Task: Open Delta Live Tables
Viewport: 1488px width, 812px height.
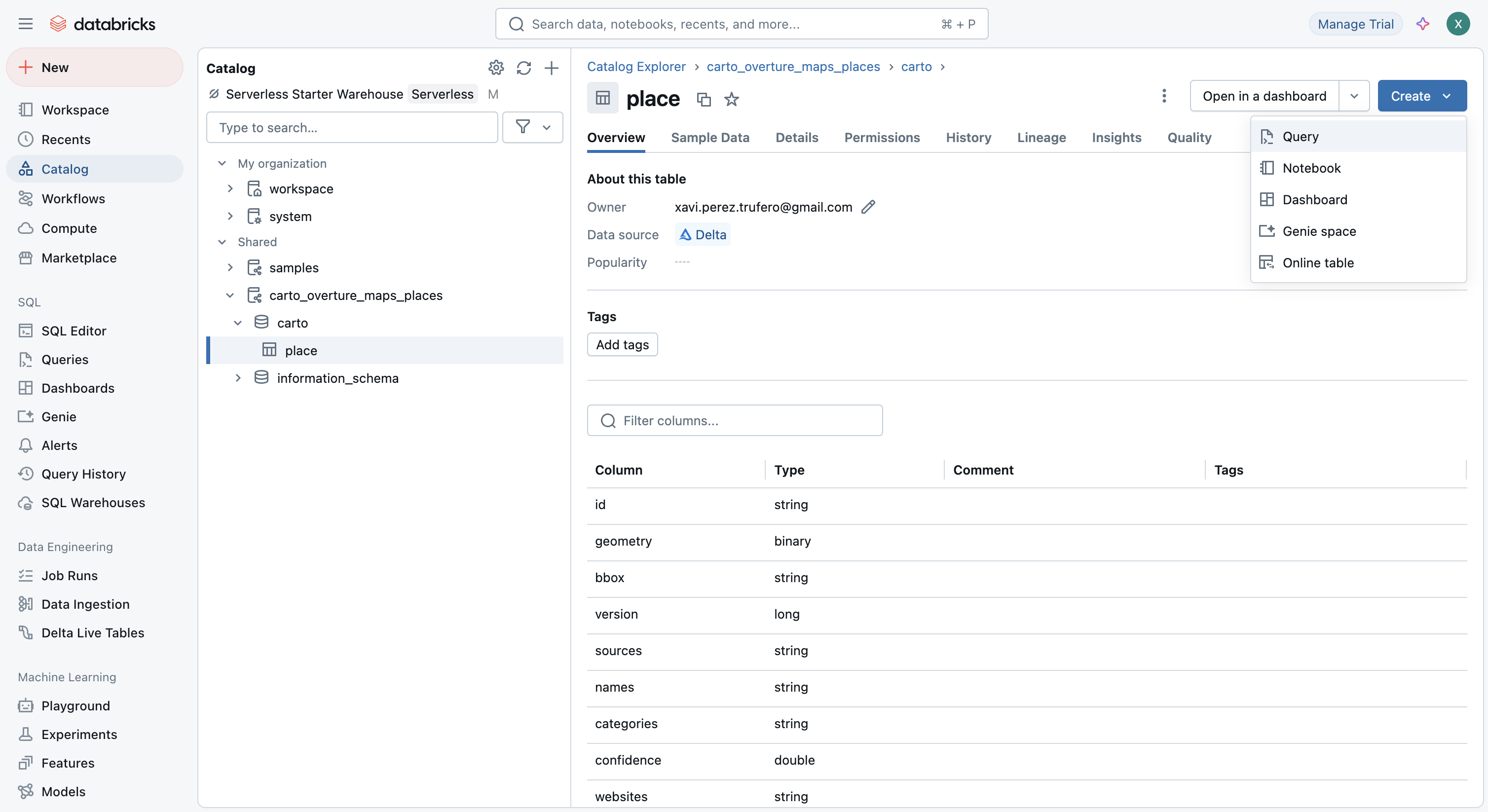Action: pos(95,632)
